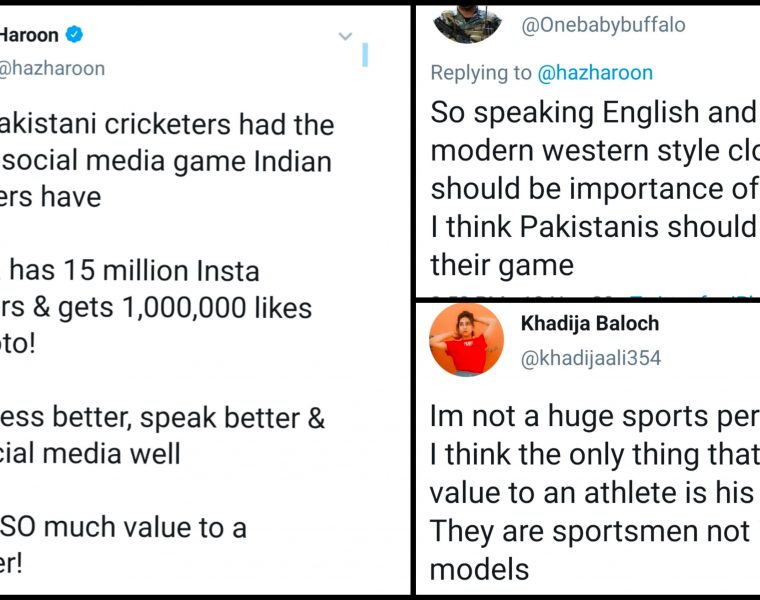Open the tweet options chevron on Haroon's tweet
This screenshot has width=760, height=600.
345,37
